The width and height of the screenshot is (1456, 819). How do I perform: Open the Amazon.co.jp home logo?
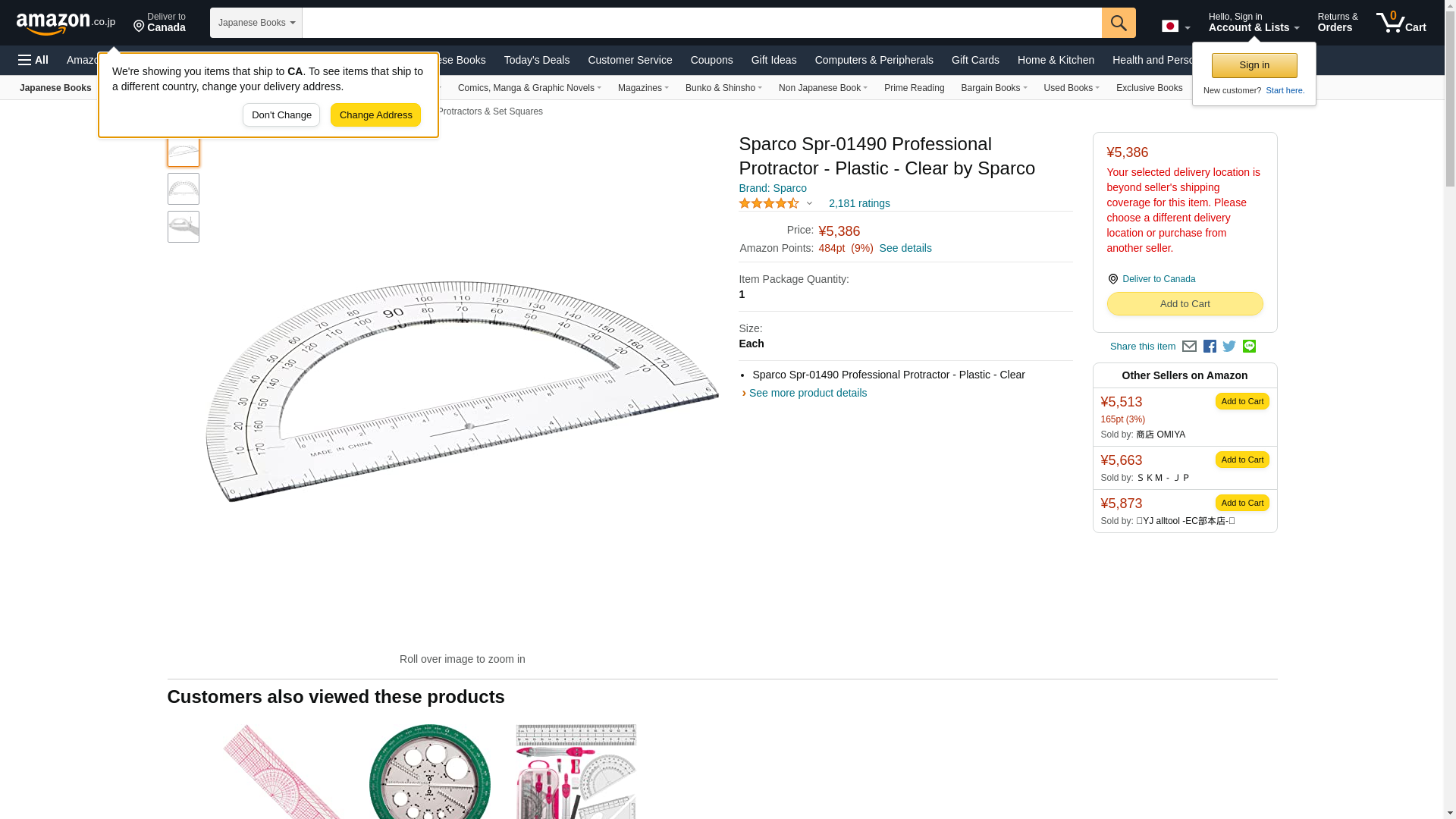coord(65,23)
